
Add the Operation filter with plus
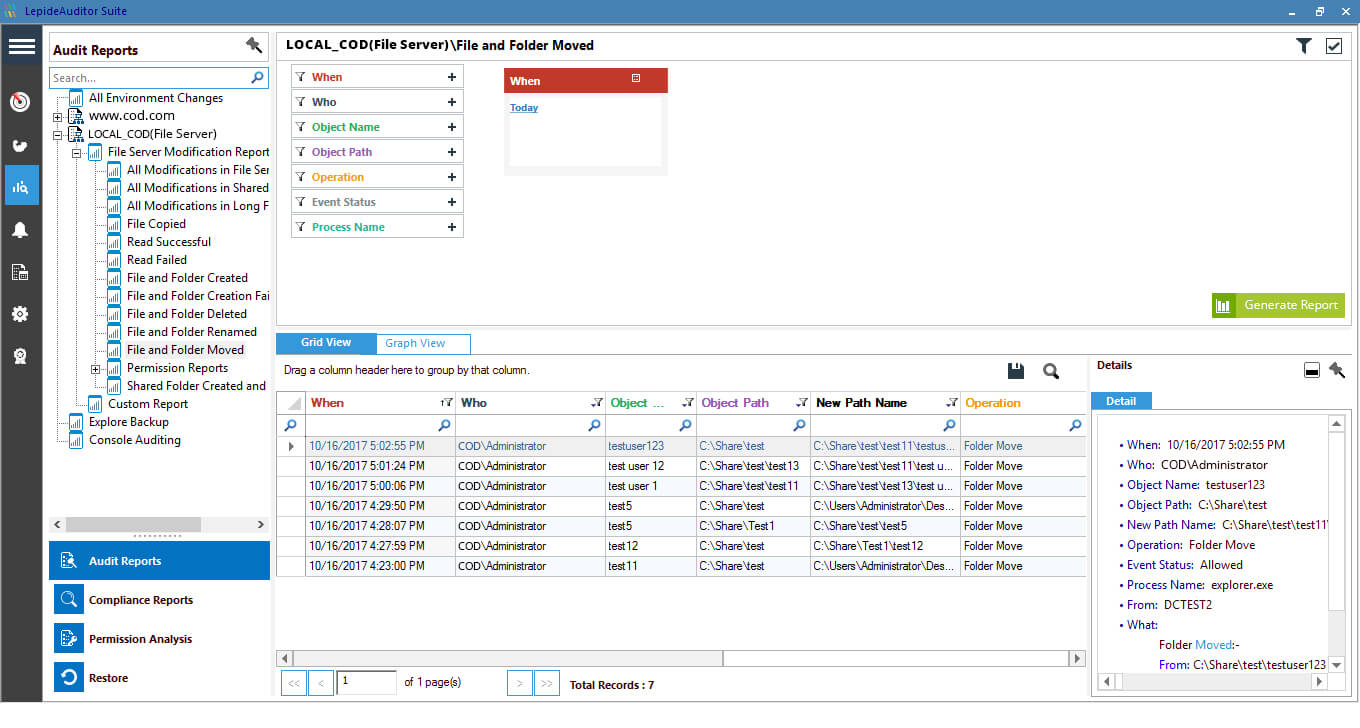click(x=452, y=177)
